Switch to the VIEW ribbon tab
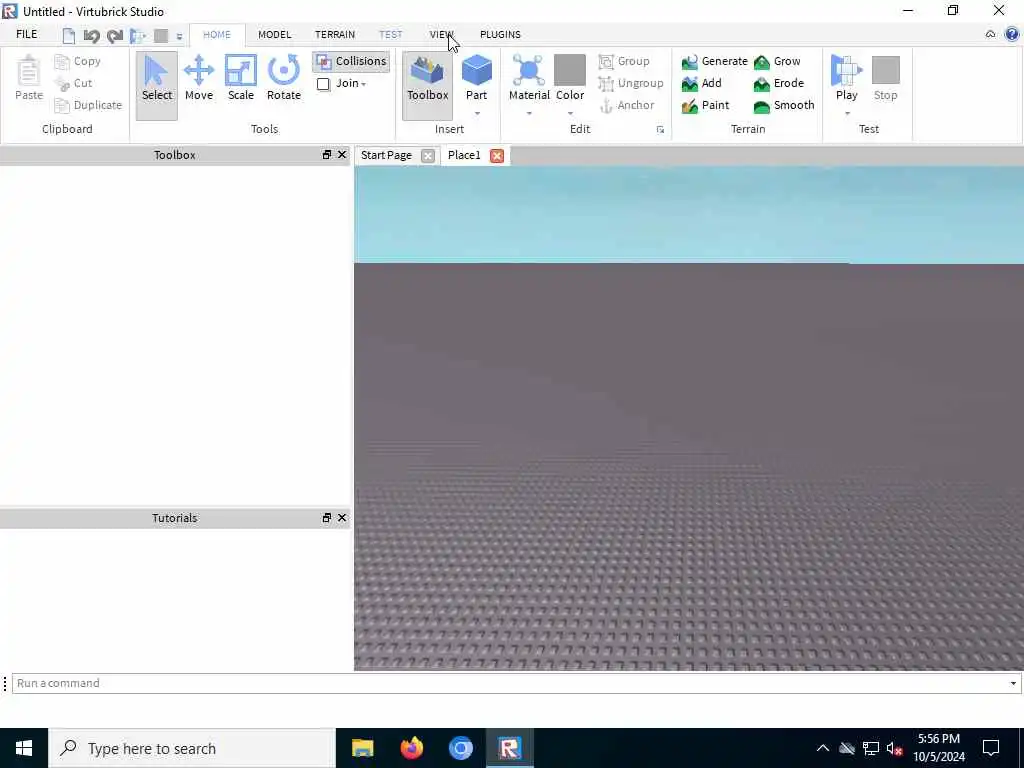This screenshot has height=768, width=1024. click(x=441, y=35)
